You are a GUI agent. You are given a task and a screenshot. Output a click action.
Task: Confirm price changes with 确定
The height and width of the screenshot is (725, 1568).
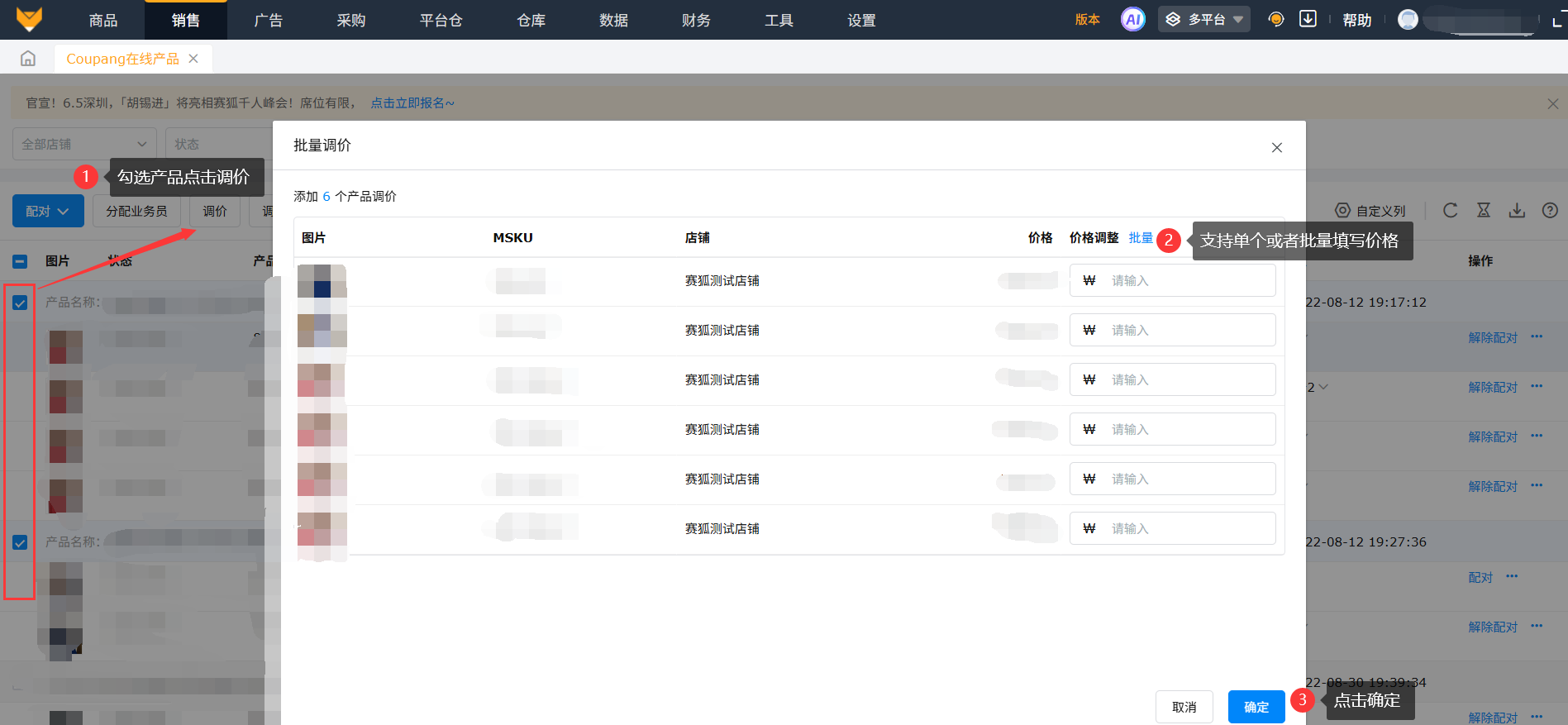pyautogui.click(x=1256, y=707)
